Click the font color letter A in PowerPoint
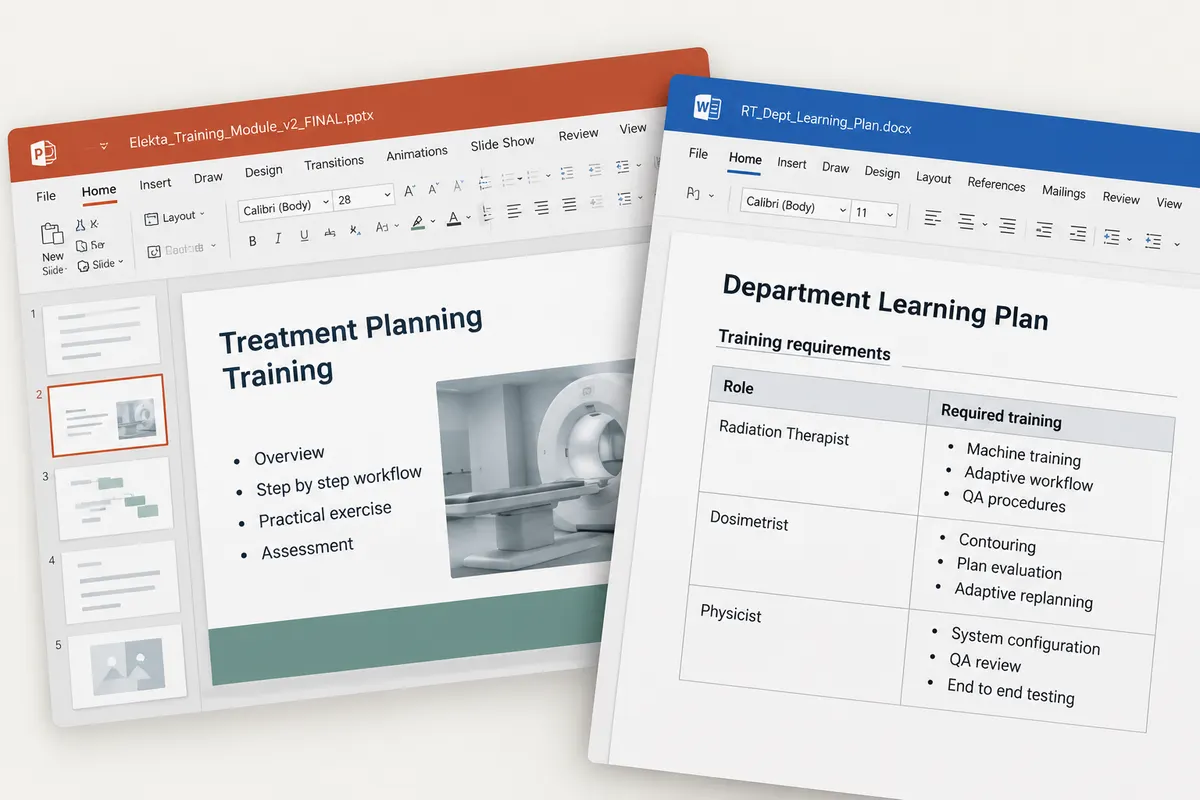The width and height of the screenshot is (1200, 800). [453, 218]
